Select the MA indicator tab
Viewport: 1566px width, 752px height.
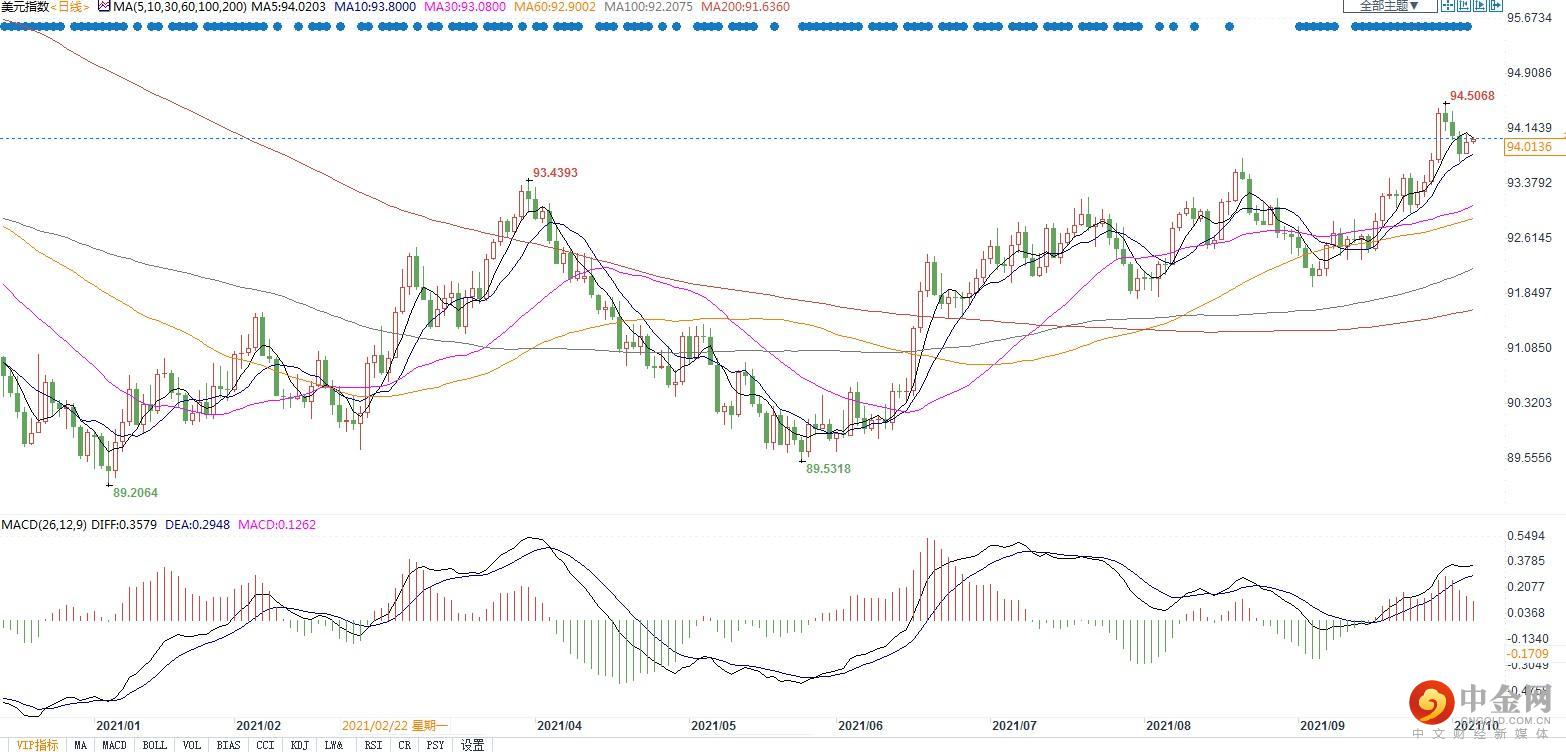coord(80,745)
